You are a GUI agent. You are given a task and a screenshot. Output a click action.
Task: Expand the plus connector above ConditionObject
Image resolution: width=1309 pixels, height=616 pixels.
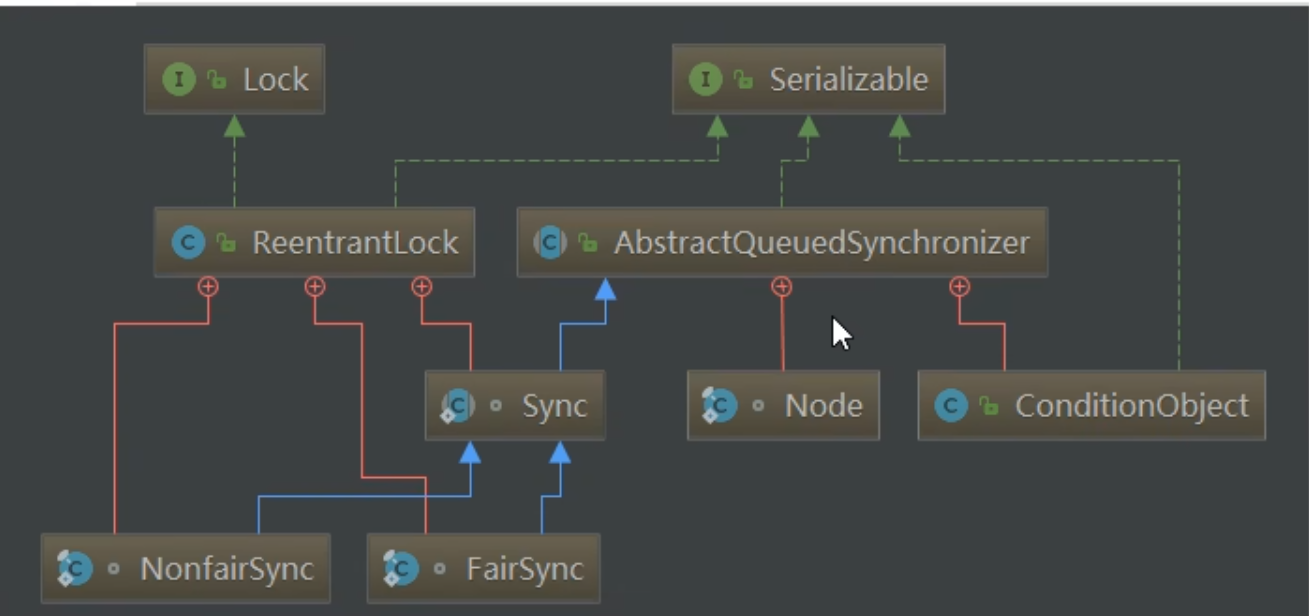pos(960,287)
